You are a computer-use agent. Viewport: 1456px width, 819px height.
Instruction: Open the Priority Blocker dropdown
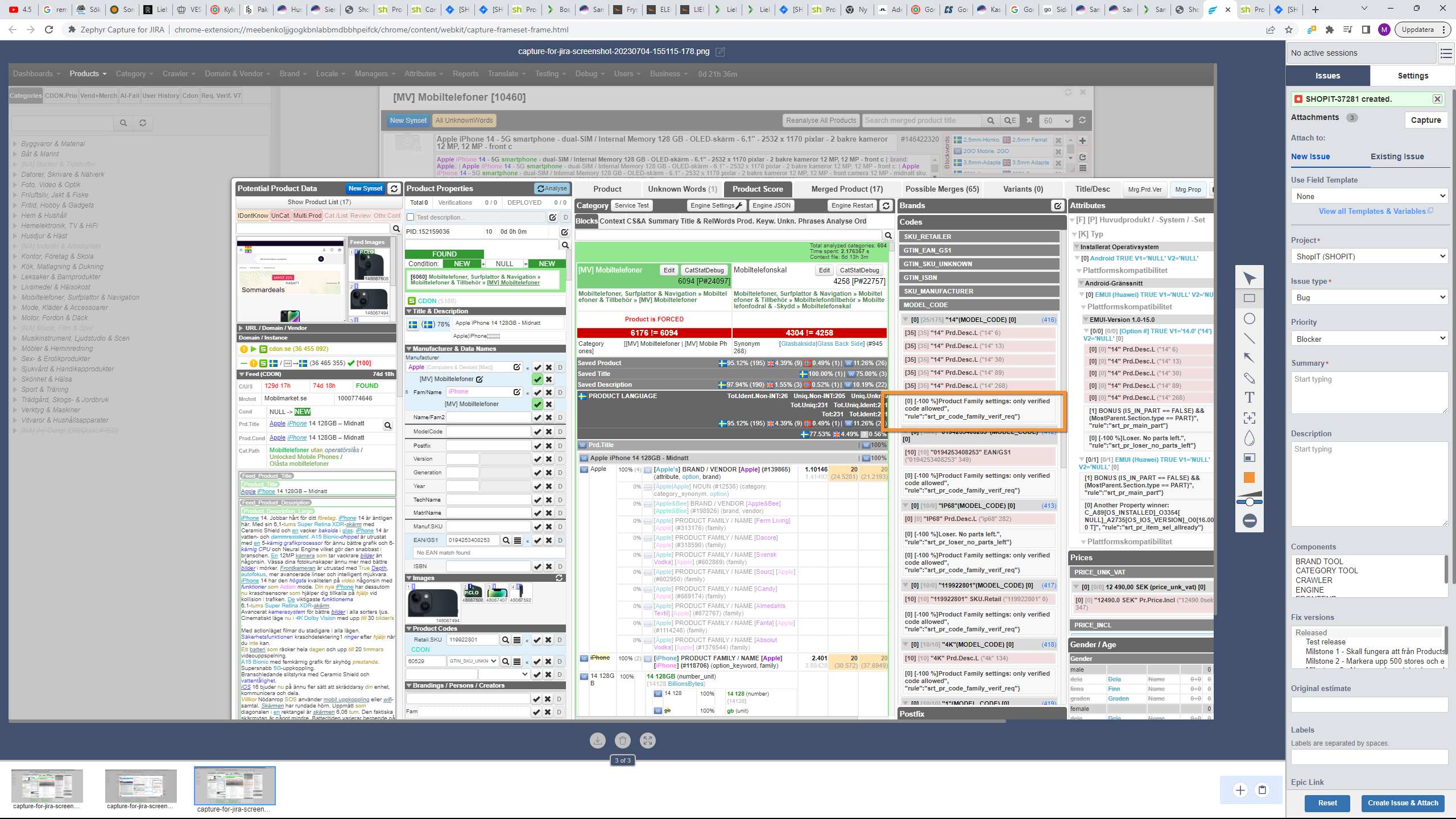[1369, 339]
